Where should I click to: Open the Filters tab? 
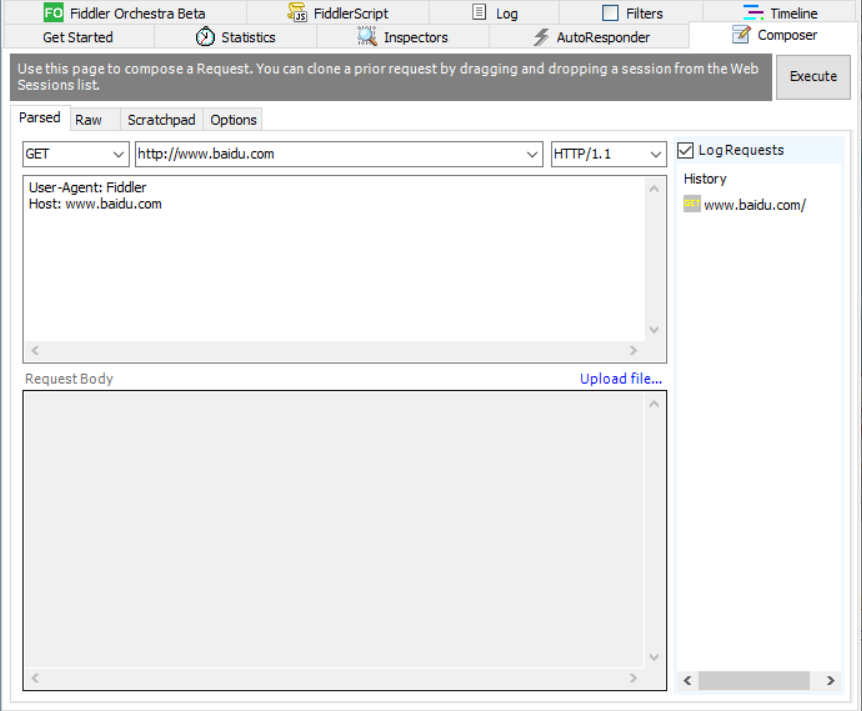631,13
